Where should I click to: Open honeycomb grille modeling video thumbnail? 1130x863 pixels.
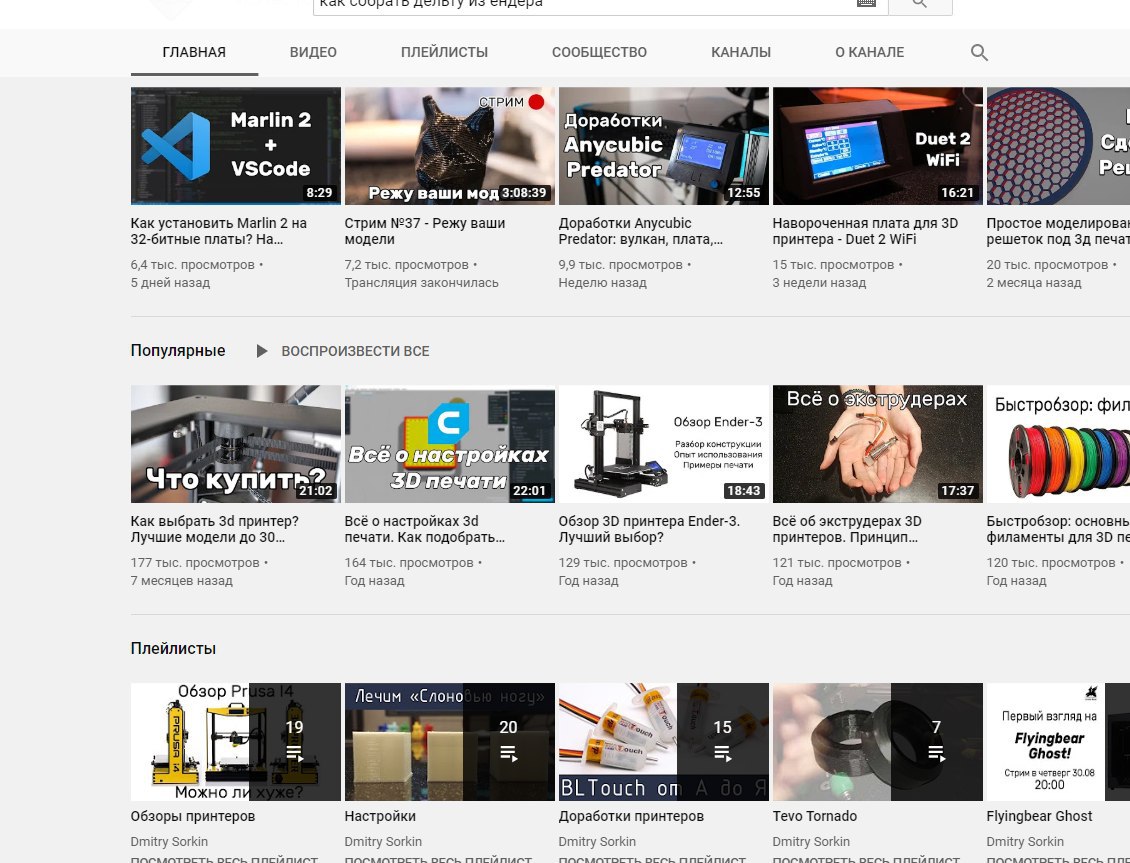[1058, 146]
